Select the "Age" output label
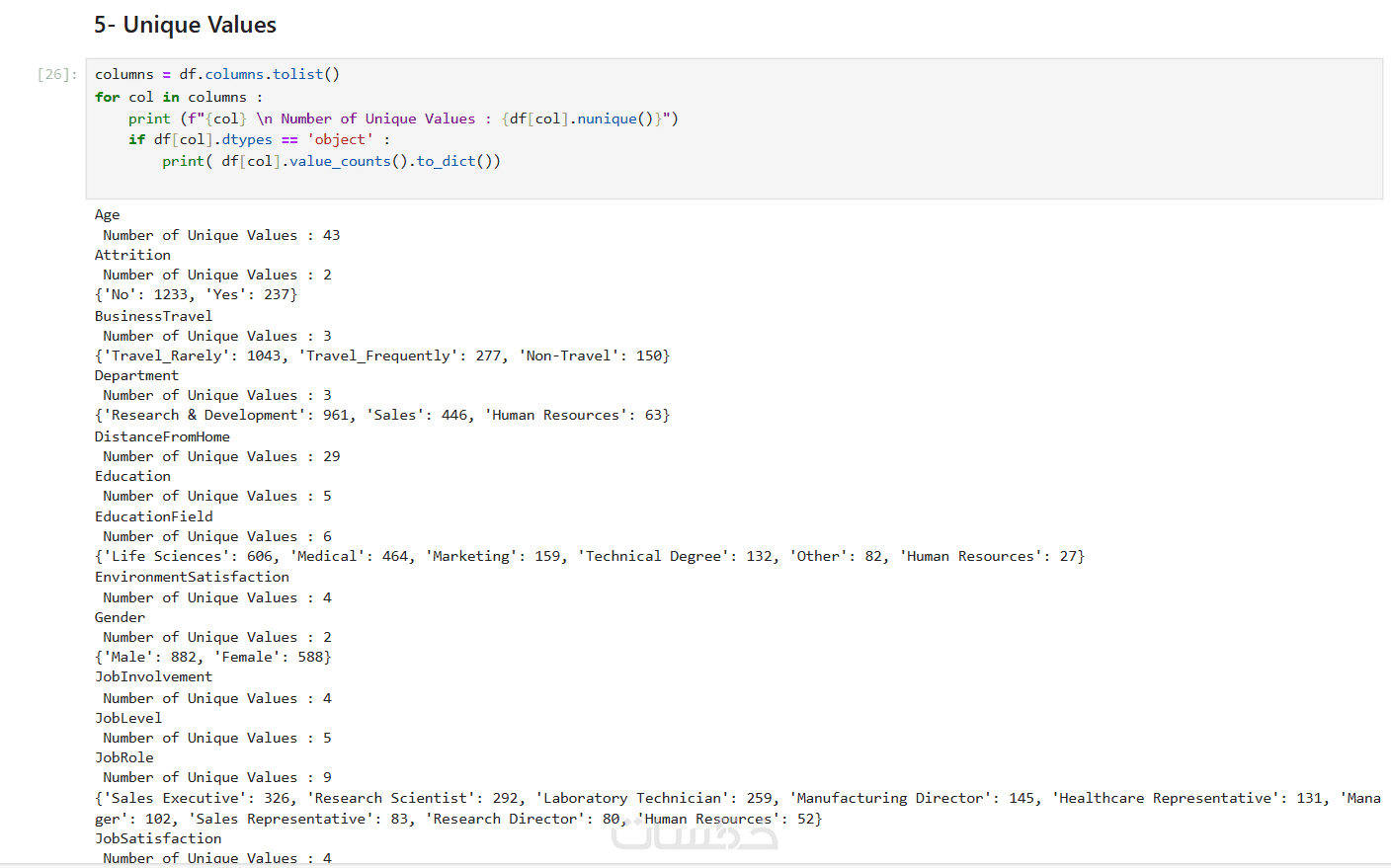The height and width of the screenshot is (868, 1391). click(x=108, y=214)
